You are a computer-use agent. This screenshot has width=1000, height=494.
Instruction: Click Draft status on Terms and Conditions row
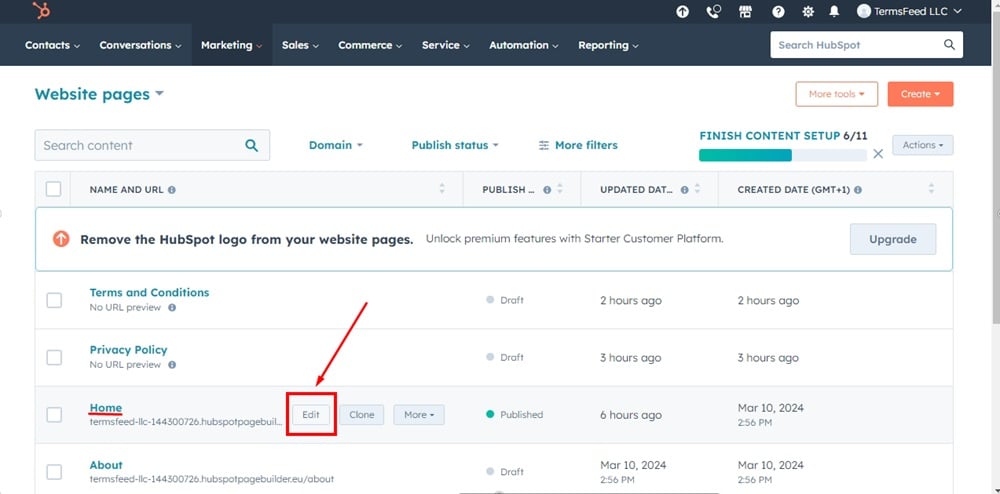[504, 300]
